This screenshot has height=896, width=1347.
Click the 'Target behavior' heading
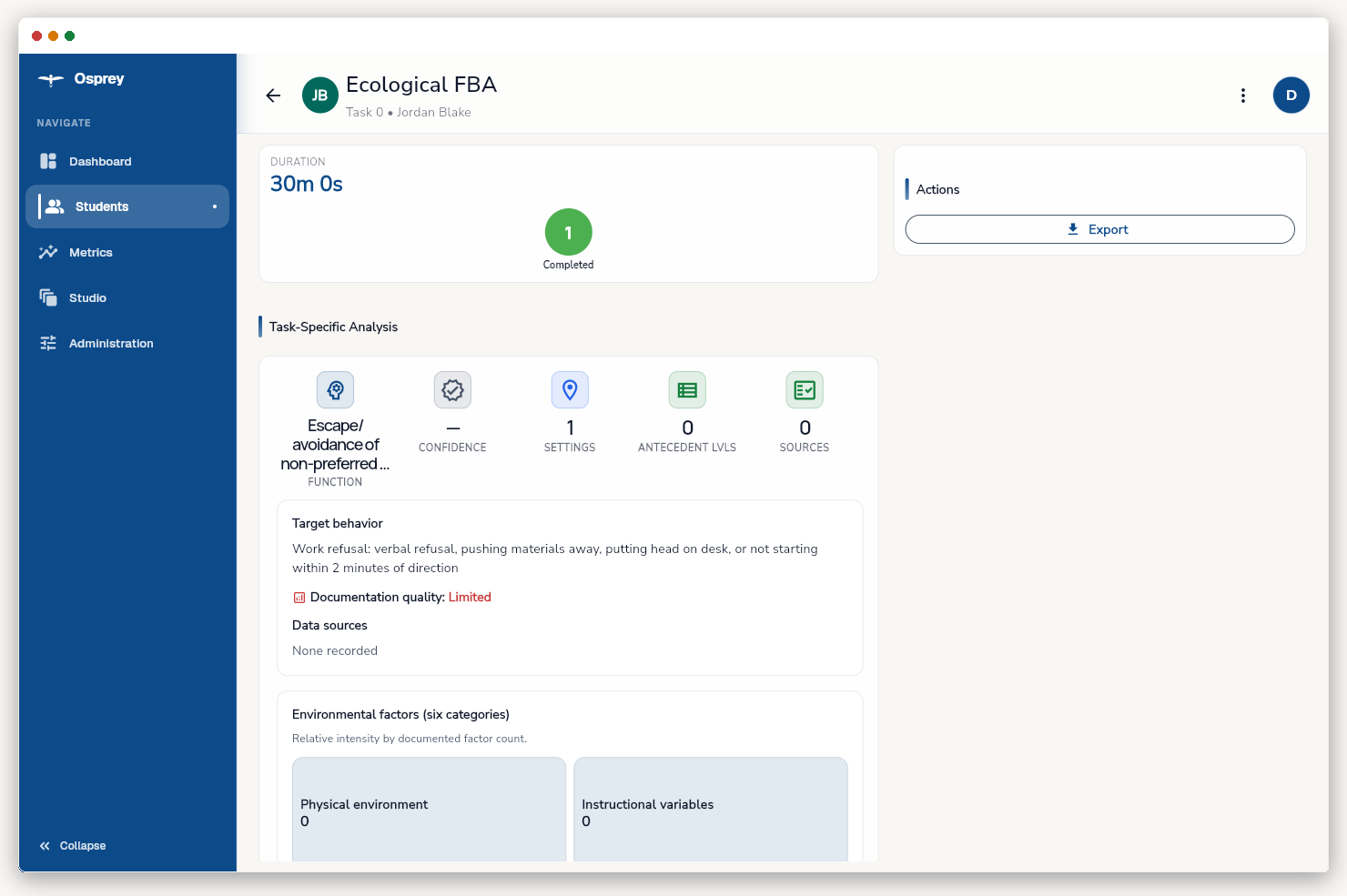click(338, 523)
